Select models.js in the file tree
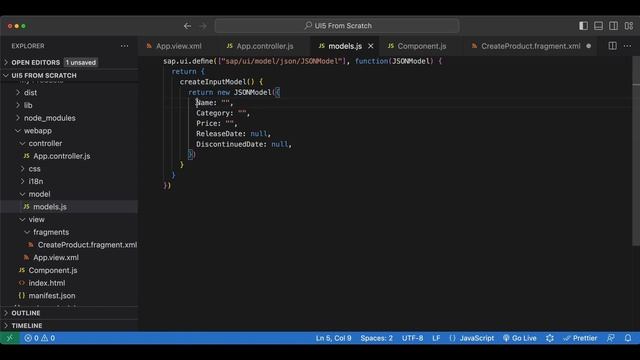Image resolution: width=640 pixels, height=360 pixels. pyautogui.click(x=50, y=207)
